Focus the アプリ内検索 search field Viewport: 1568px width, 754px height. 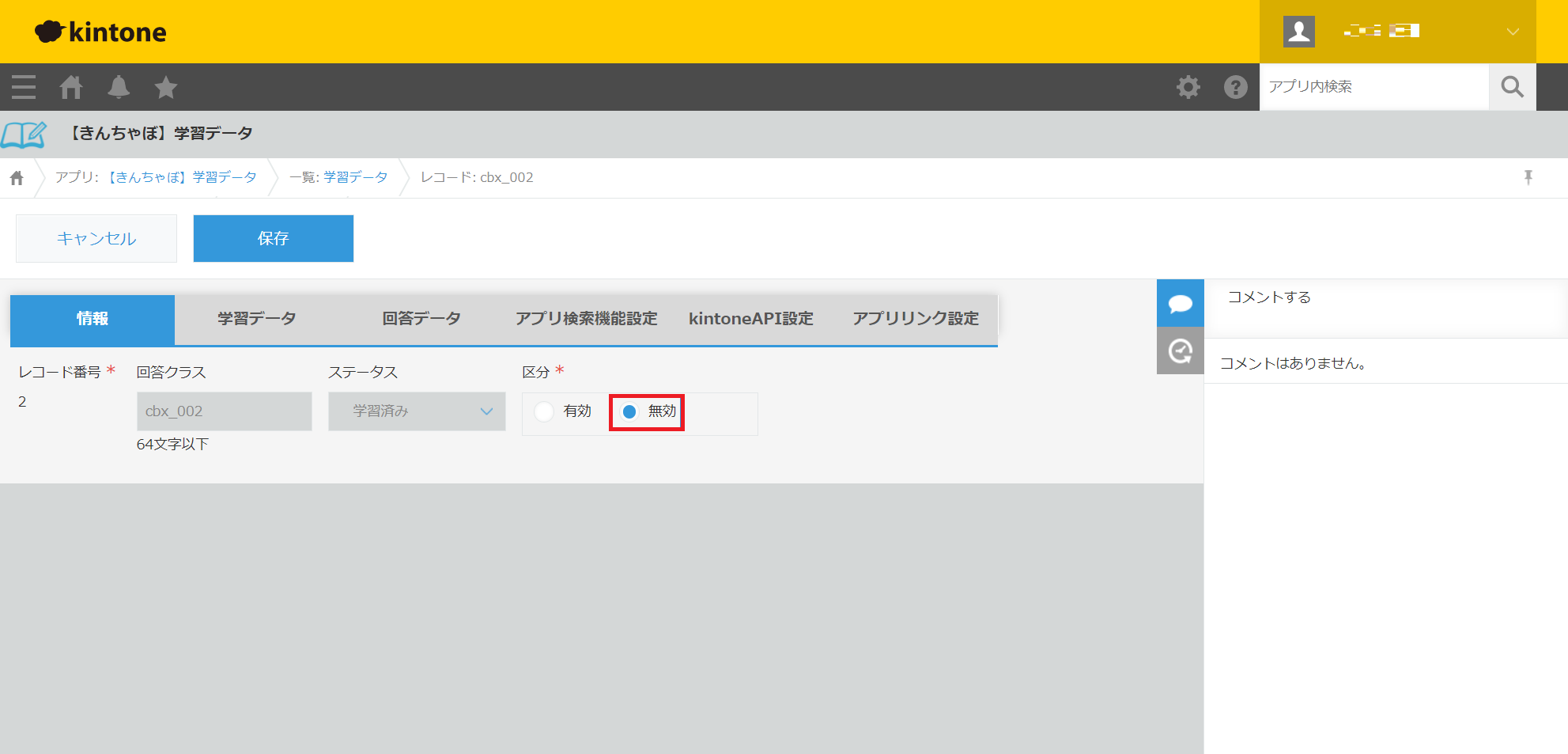coord(1373,87)
